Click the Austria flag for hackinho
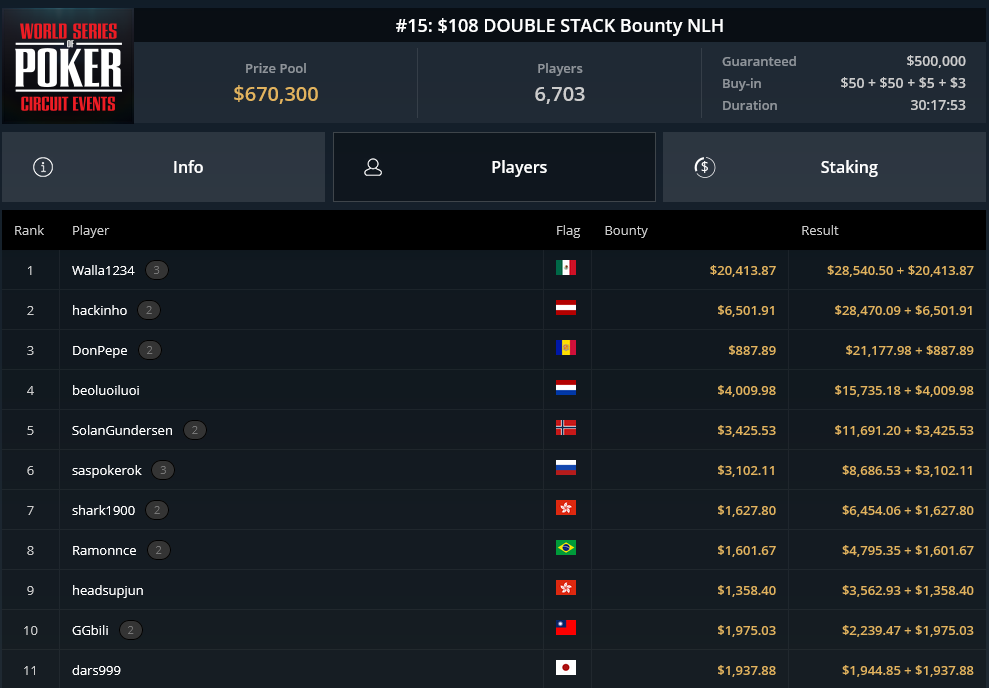Viewport: 989px width, 688px height. point(566,309)
